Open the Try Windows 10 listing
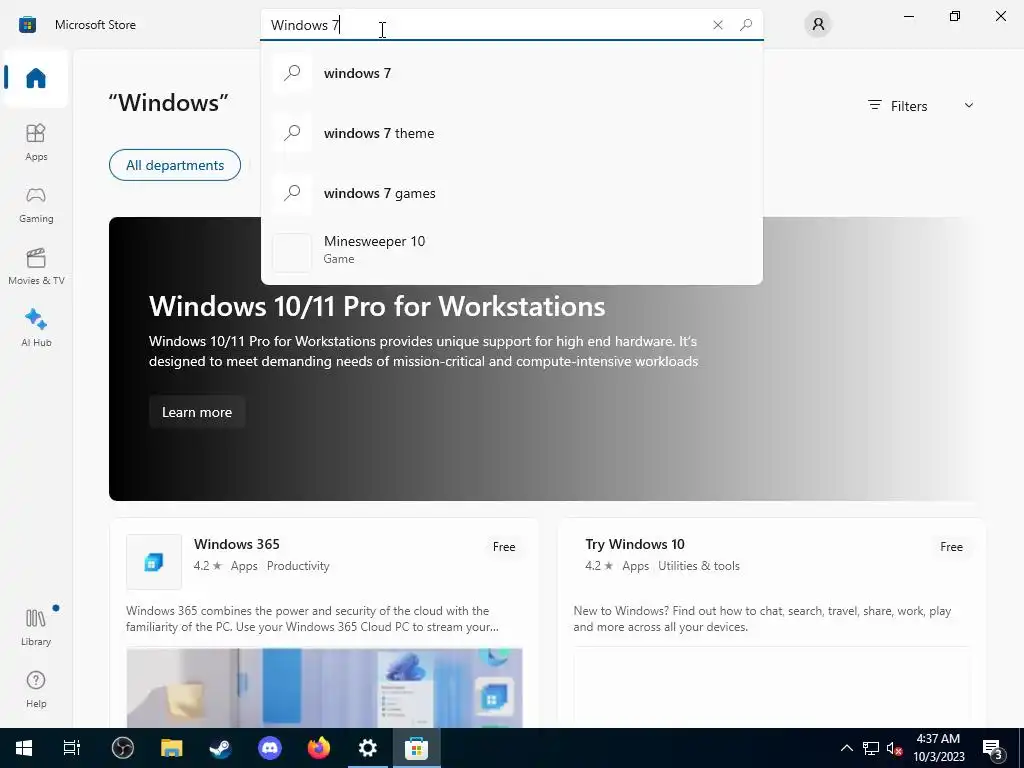The image size is (1024, 768). pyautogui.click(x=771, y=622)
